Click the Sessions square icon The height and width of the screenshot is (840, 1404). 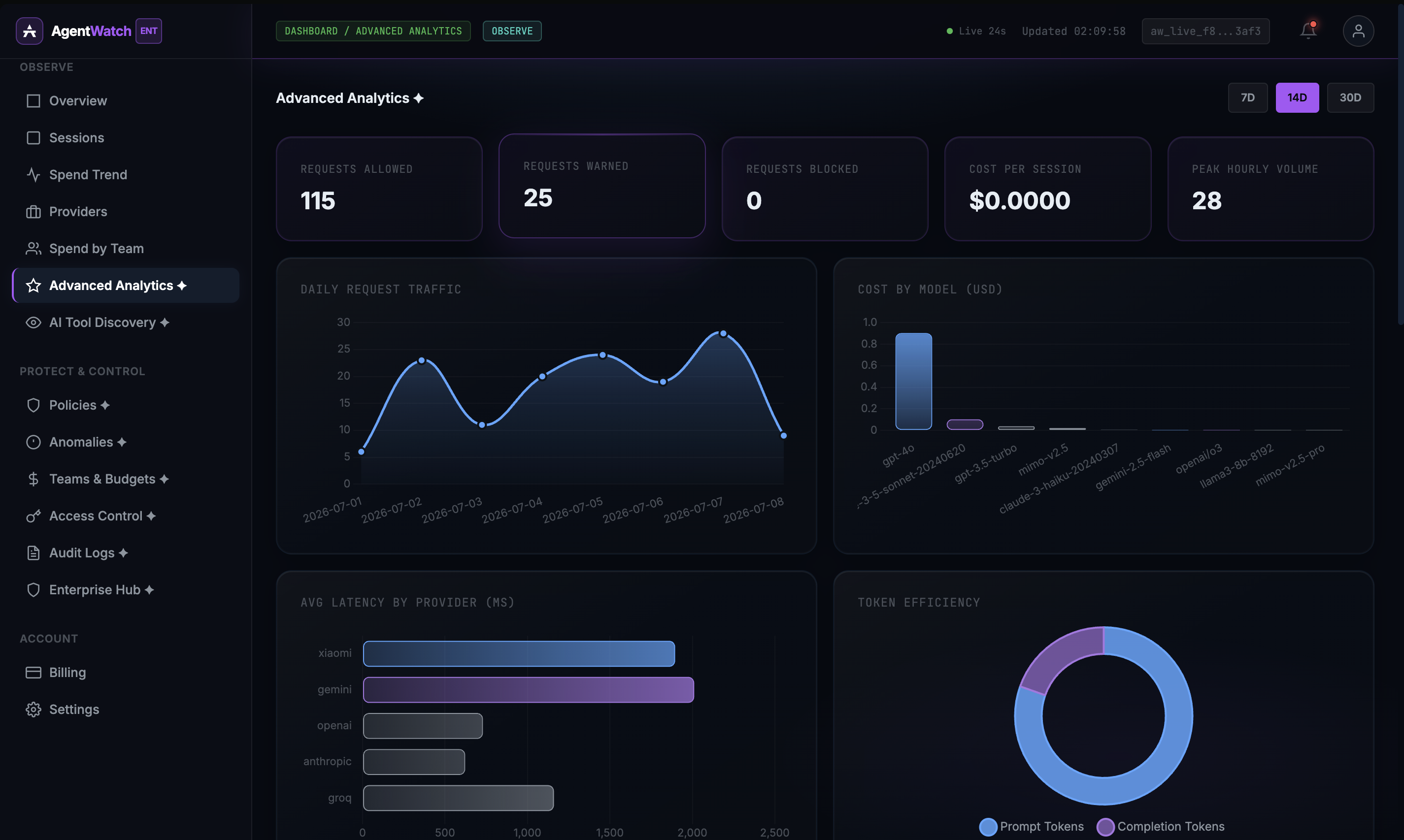pos(33,137)
